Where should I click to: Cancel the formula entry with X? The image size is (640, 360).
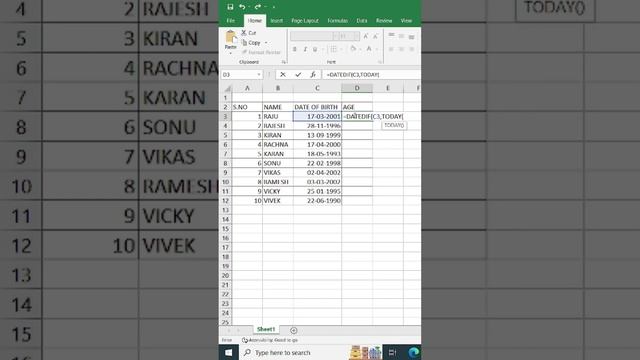(282, 75)
